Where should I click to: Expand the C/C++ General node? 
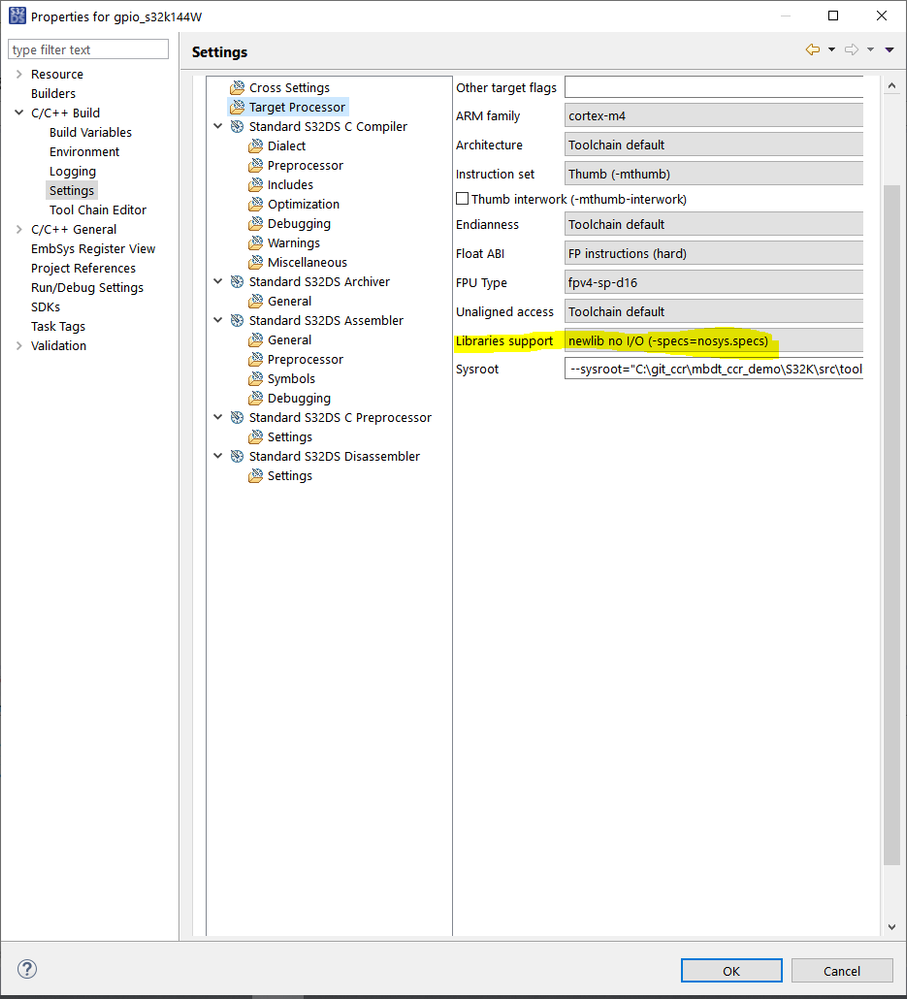(19, 229)
